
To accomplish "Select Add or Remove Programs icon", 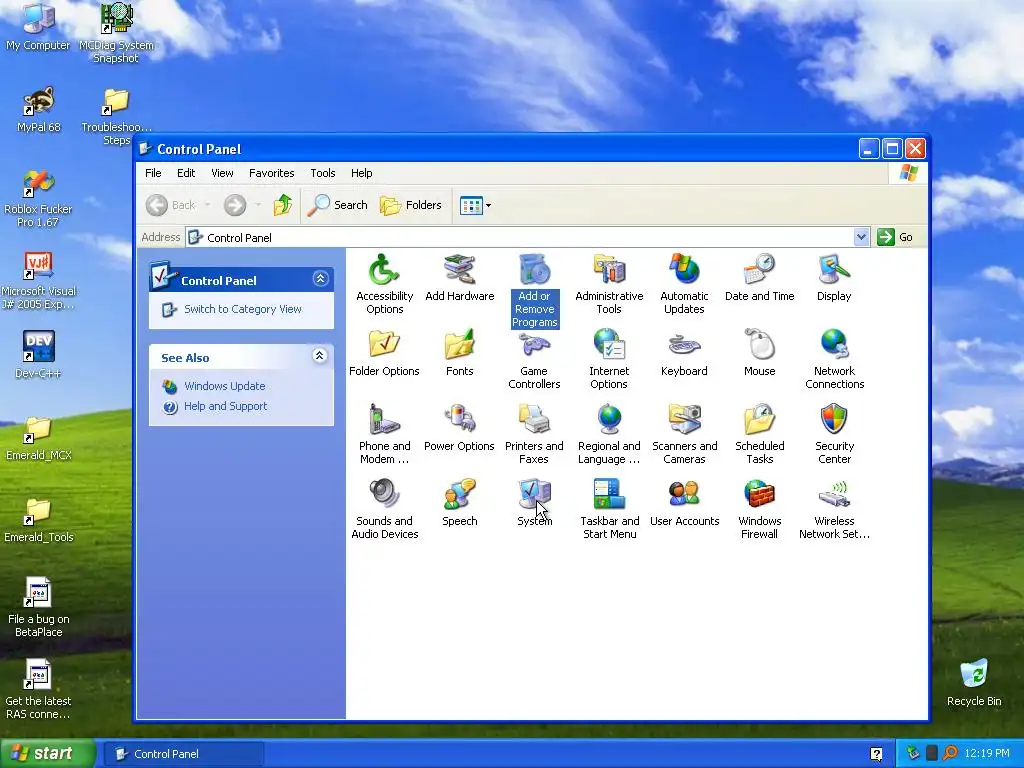I will [534, 291].
